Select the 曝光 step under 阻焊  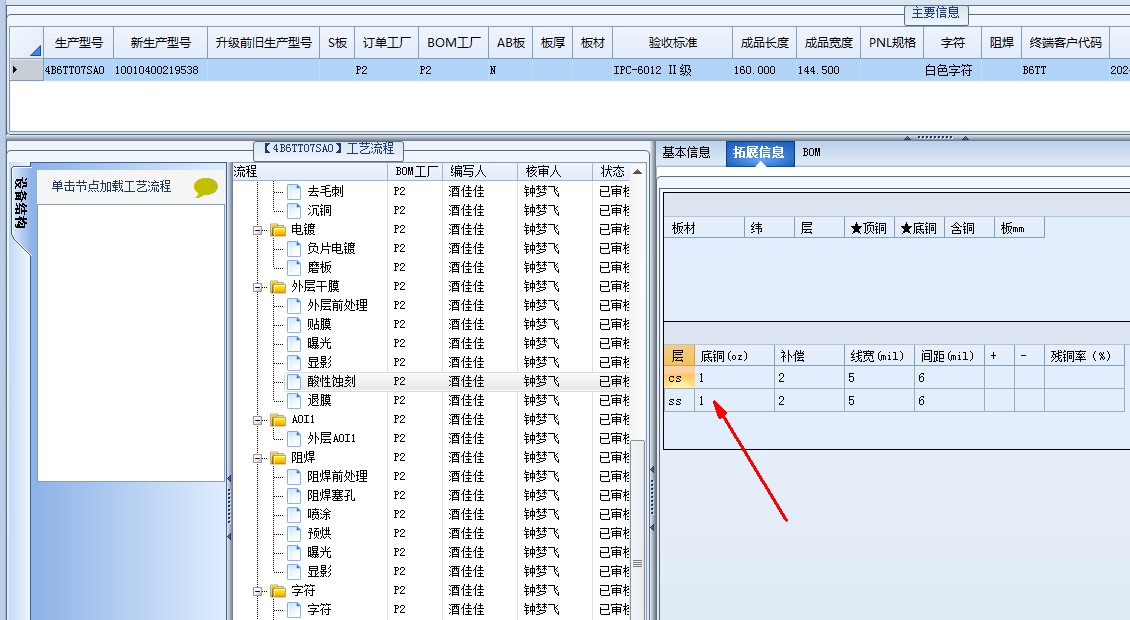(319, 552)
